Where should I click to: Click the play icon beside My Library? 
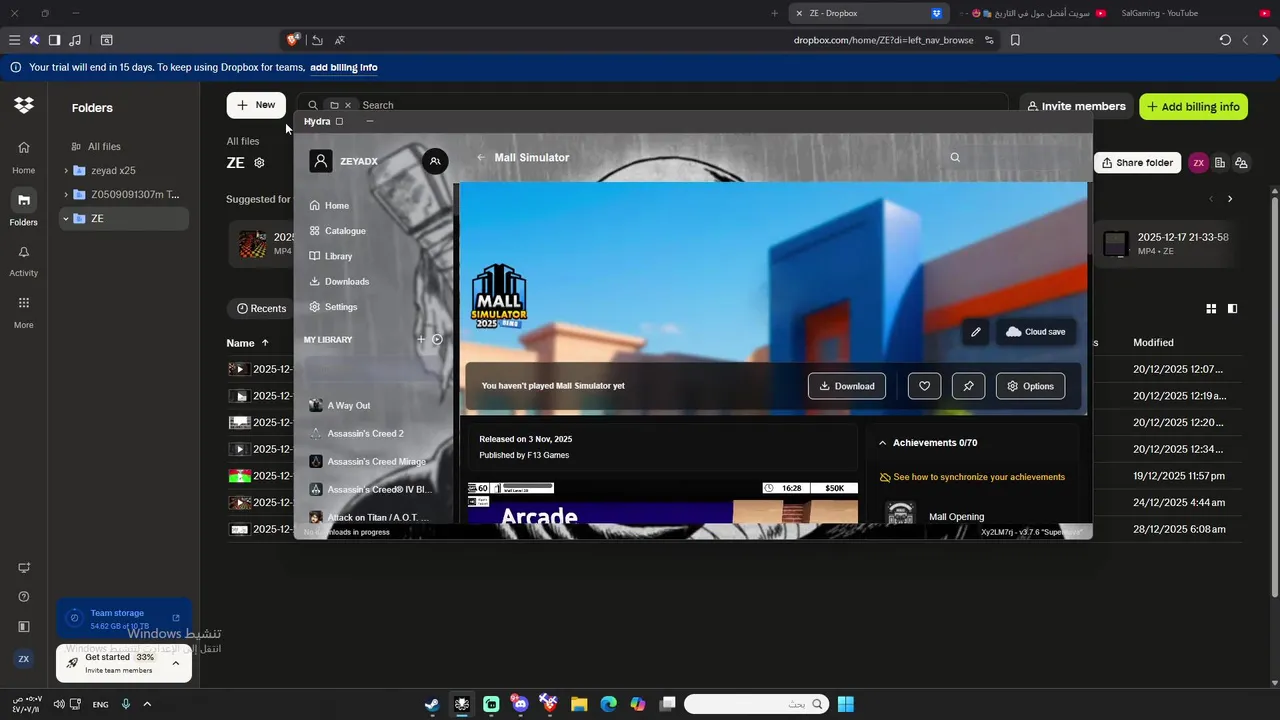pyautogui.click(x=437, y=340)
